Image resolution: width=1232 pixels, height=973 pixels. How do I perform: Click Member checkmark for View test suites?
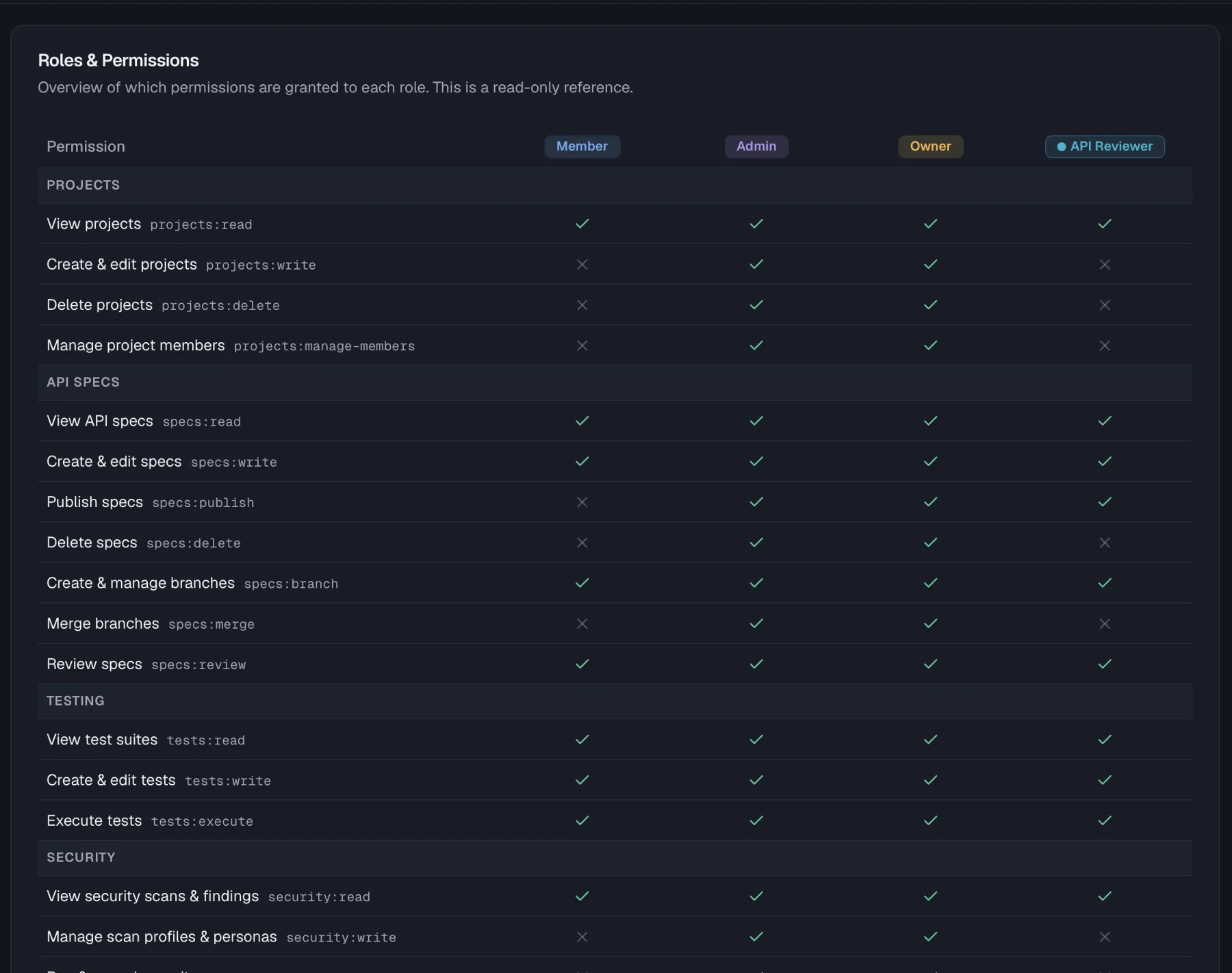tap(582, 740)
